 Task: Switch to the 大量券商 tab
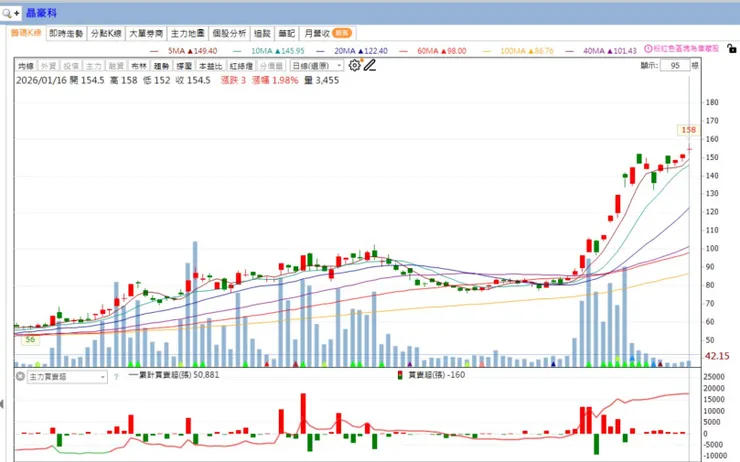pyautogui.click(x=146, y=34)
